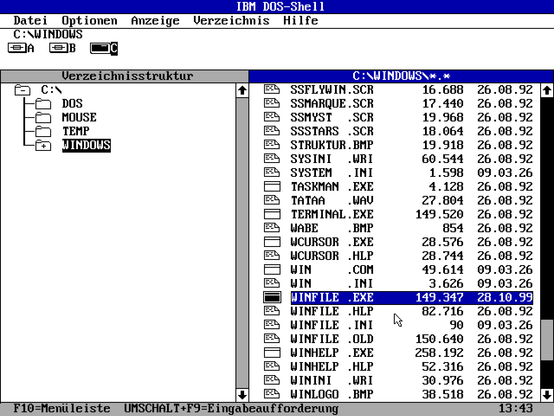
Task: Click the Verzeichnisstruktur panel title bar
Action: point(124,76)
